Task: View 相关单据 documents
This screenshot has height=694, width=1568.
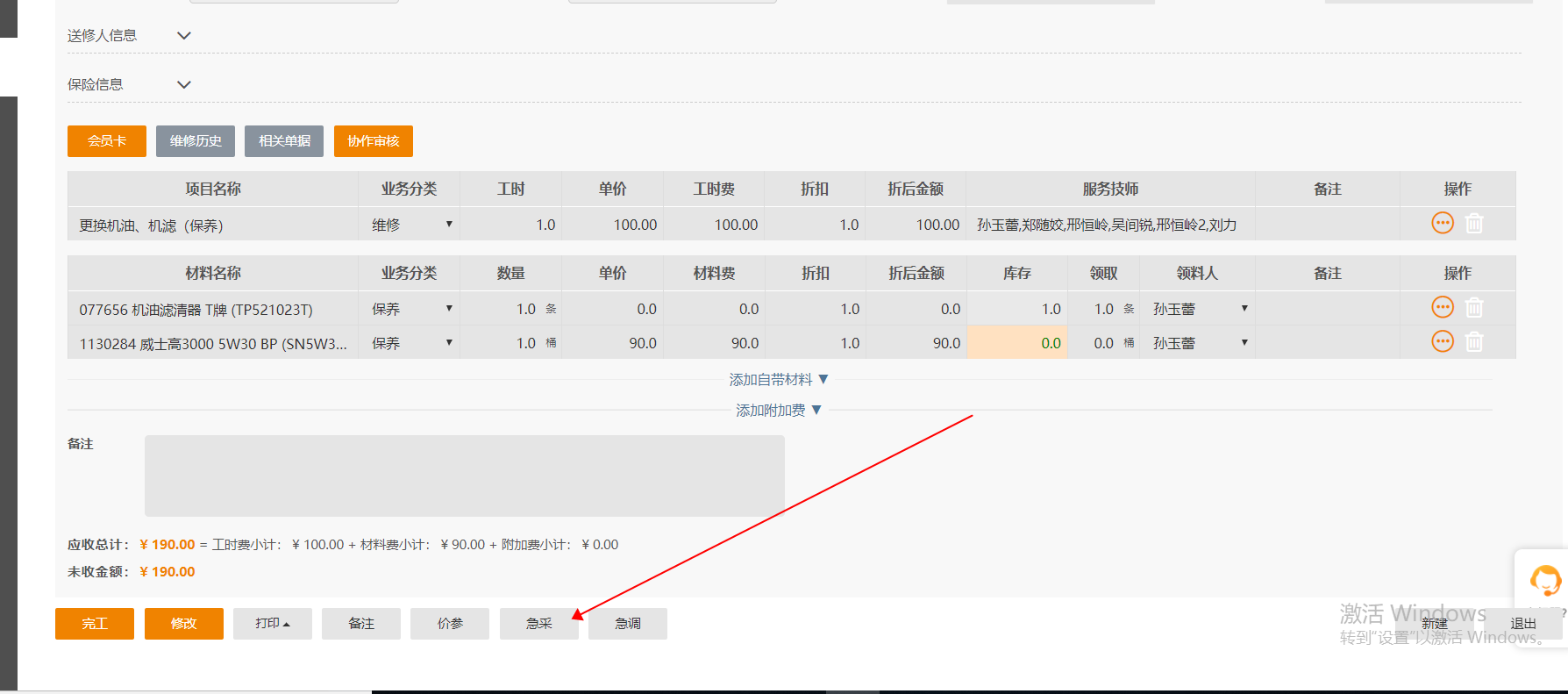Action: coord(284,141)
